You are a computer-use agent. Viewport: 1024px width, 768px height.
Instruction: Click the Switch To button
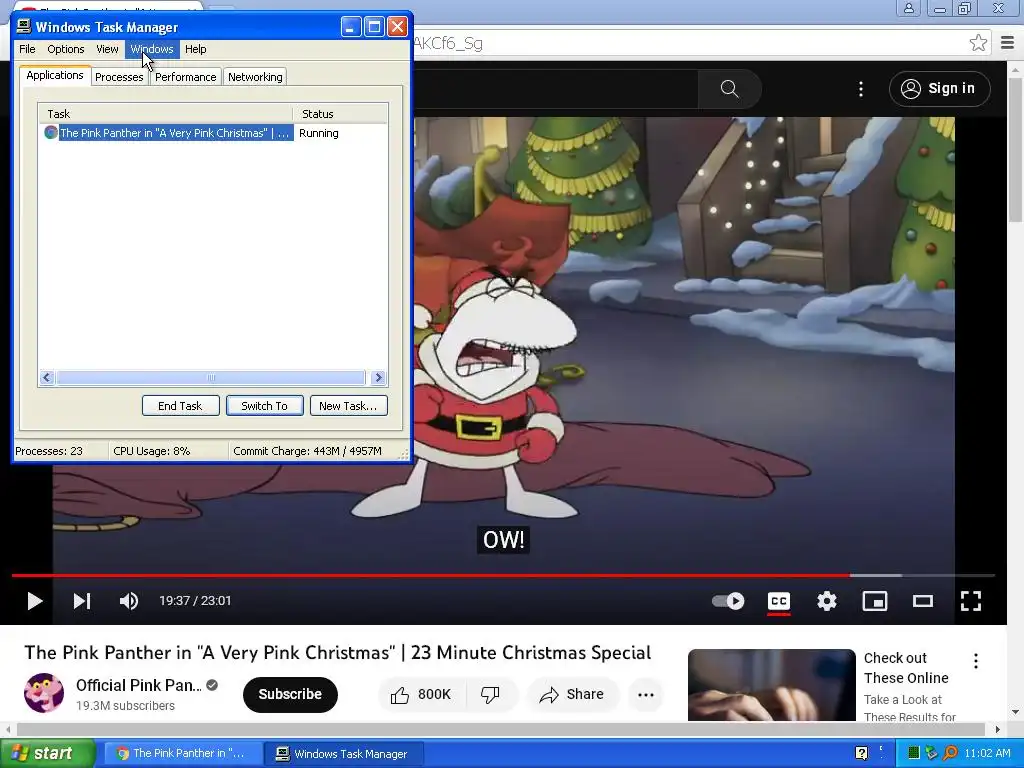[264, 406]
